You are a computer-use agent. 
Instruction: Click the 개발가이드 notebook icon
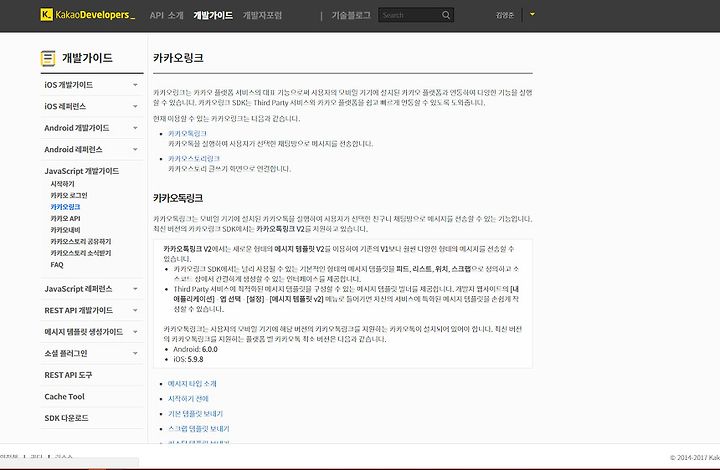(x=48, y=58)
